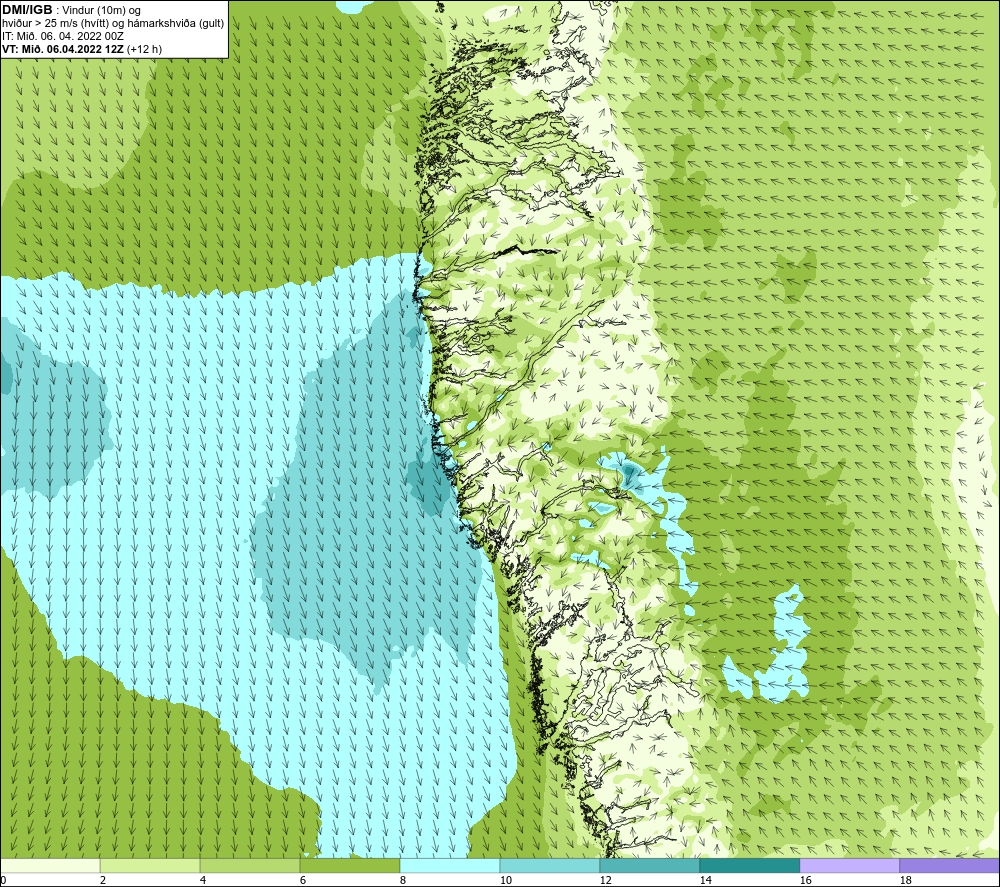1000x887 pixels.
Task: Click the 'VT: Mið. 06.04.2022 12Z' line
Action: (63, 49)
